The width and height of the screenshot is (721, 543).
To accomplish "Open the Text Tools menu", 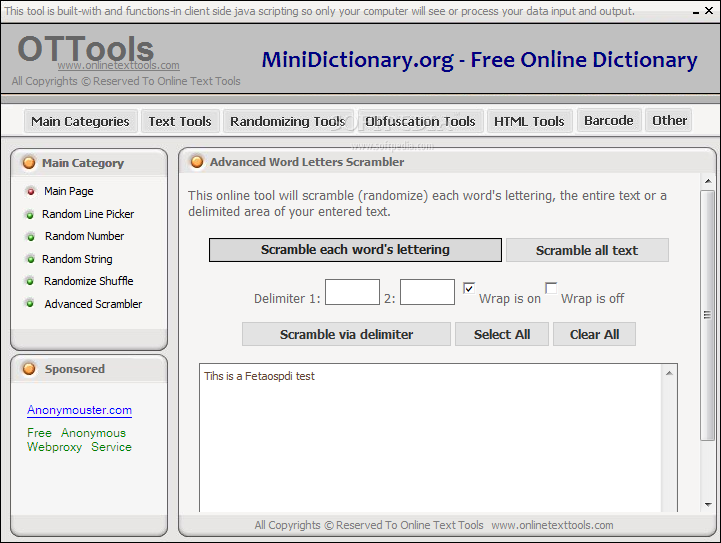I will click(x=180, y=121).
